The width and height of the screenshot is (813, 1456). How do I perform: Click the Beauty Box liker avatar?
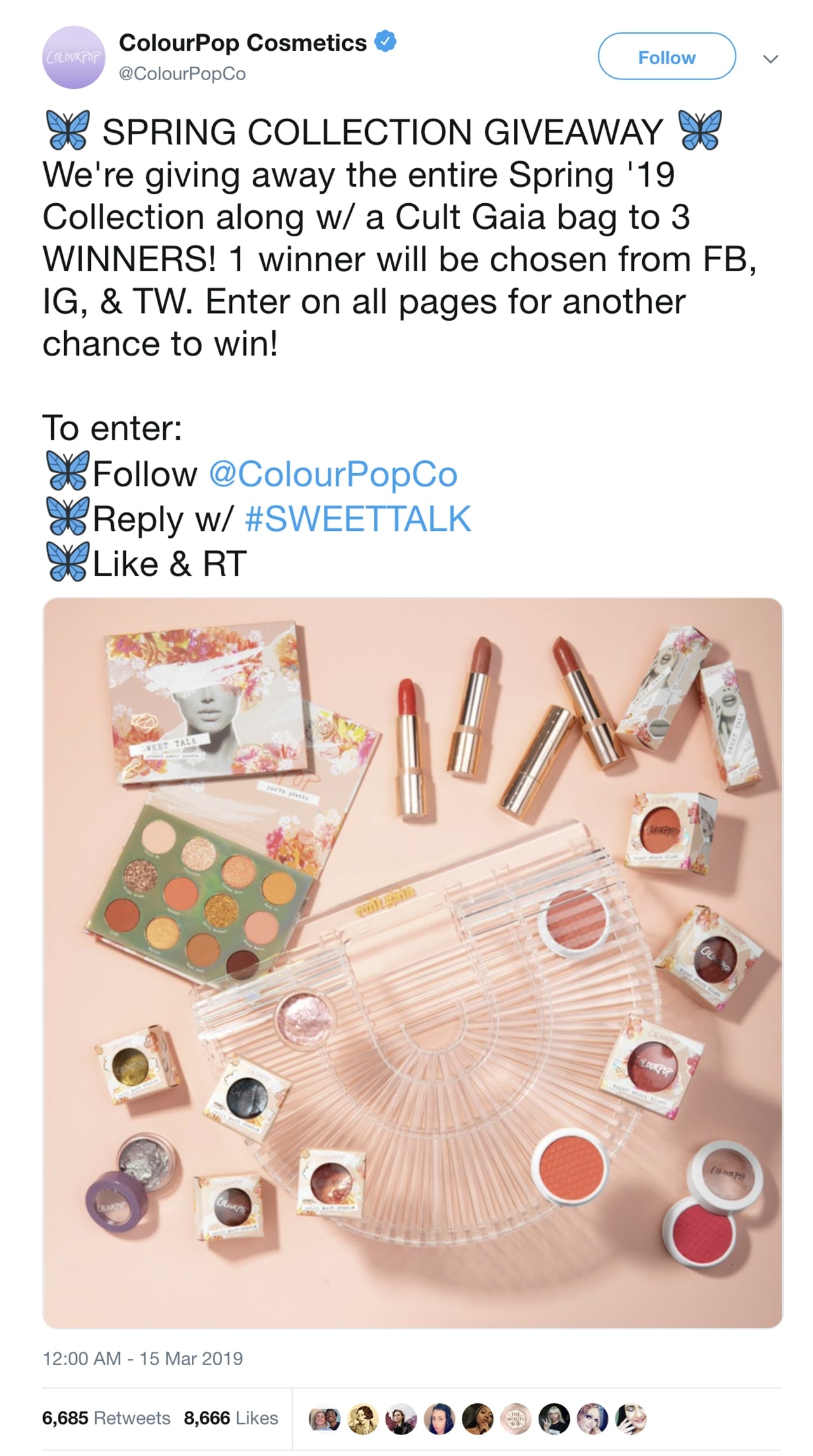[516, 1419]
